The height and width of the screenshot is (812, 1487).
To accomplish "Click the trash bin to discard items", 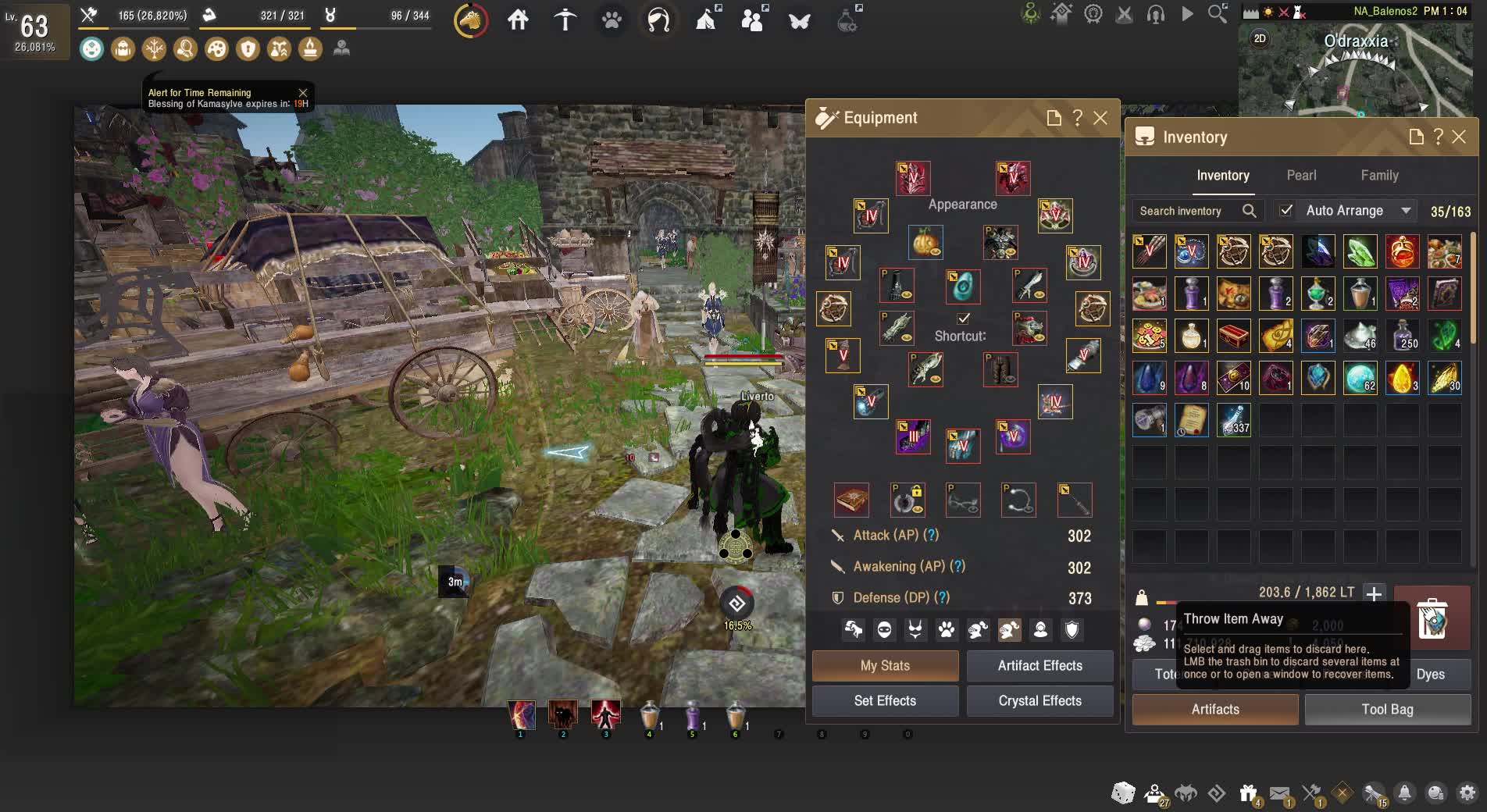I will click(1432, 619).
